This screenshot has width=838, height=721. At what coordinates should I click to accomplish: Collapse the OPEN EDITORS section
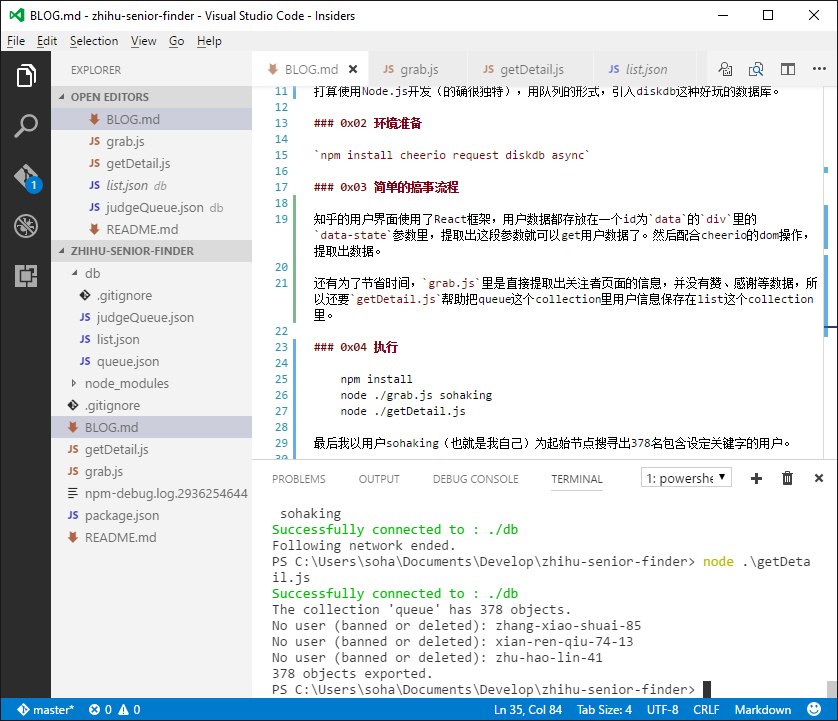152,97
